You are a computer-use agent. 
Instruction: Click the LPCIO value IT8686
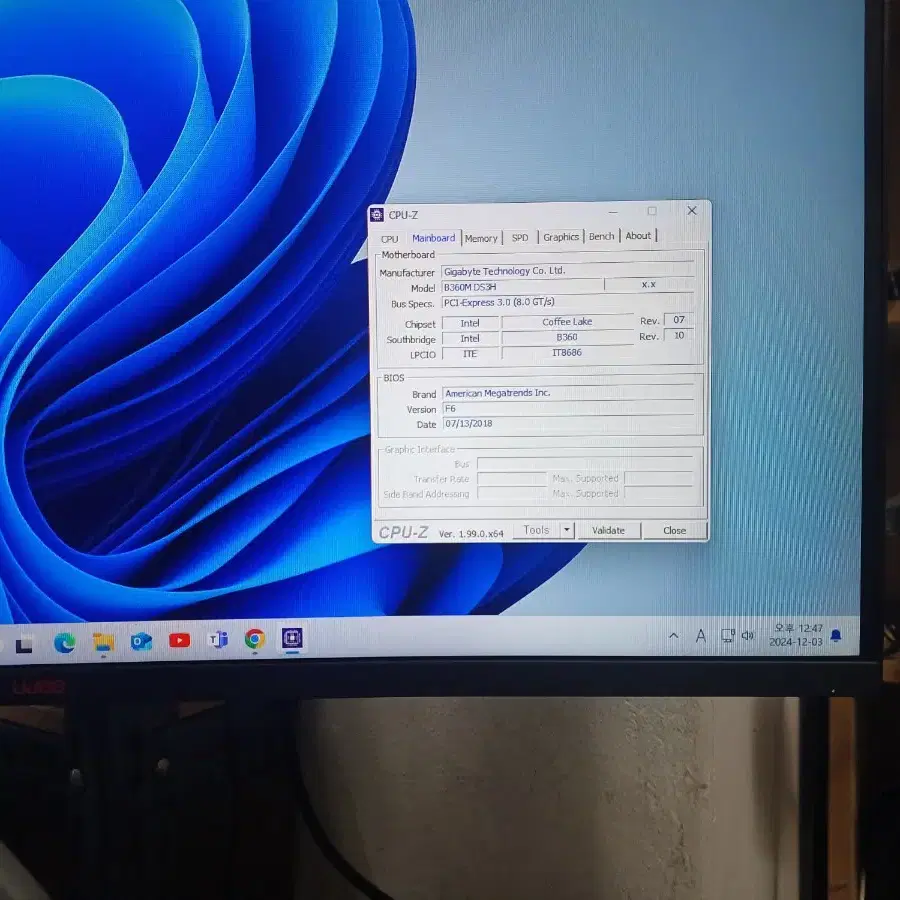[x=567, y=352]
